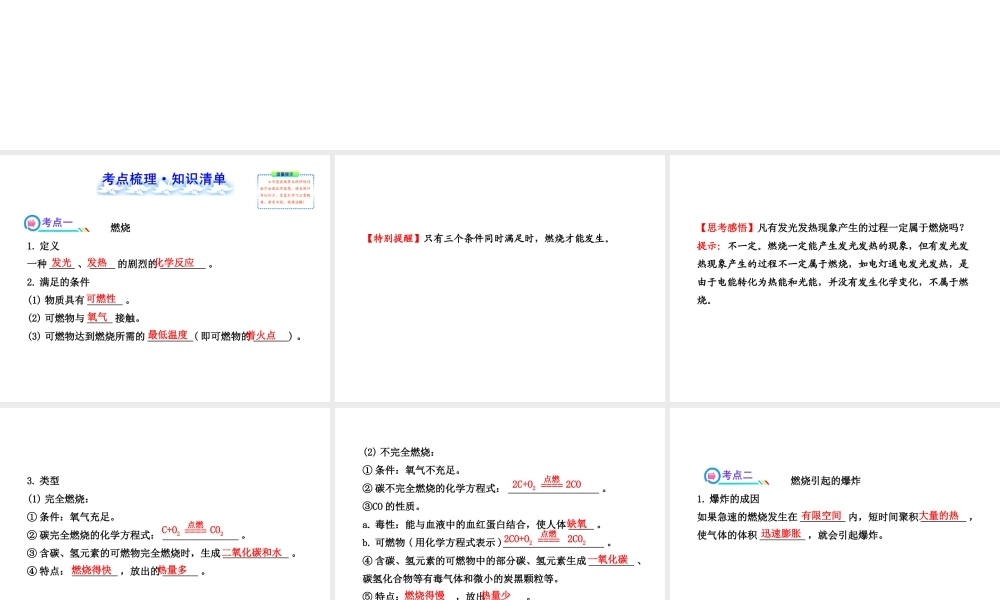Image resolution: width=1000 pixels, height=600 pixels.
Task: Open the slide with 【特别提醒】 reminder
Action: point(500,278)
